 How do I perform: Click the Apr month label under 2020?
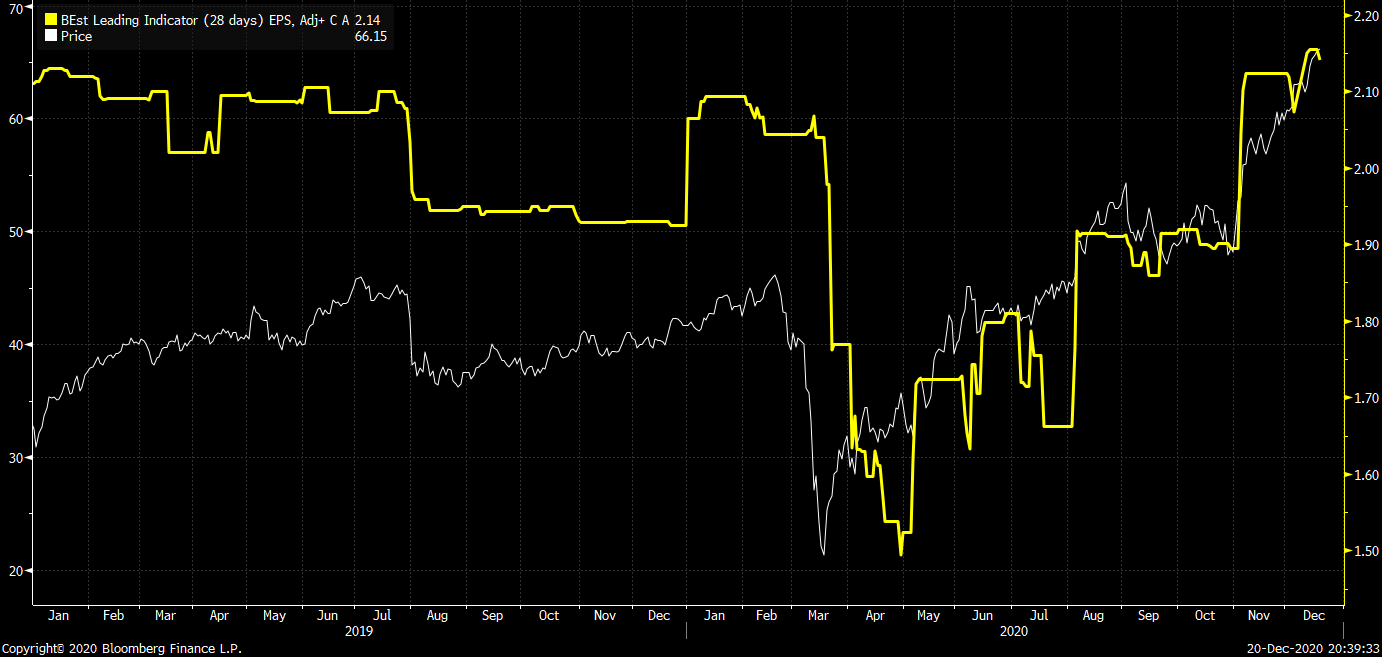(873, 616)
